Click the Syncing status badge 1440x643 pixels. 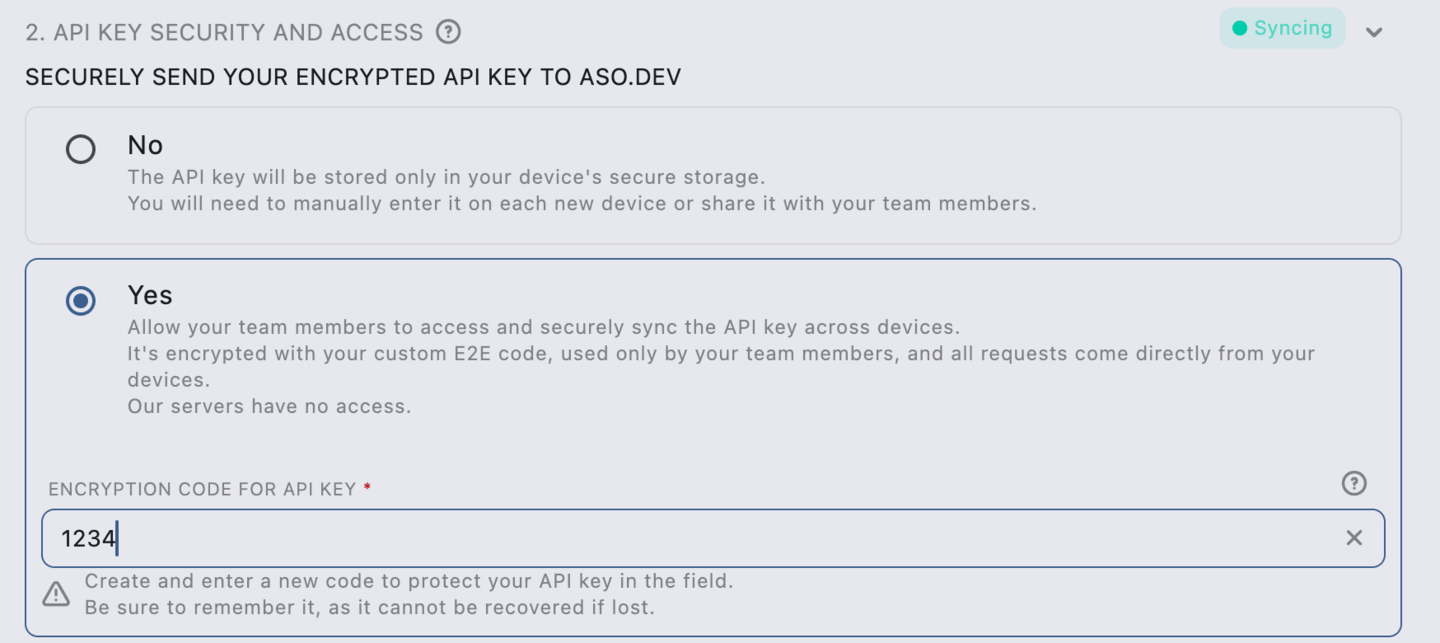click(x=1282, y=28)
